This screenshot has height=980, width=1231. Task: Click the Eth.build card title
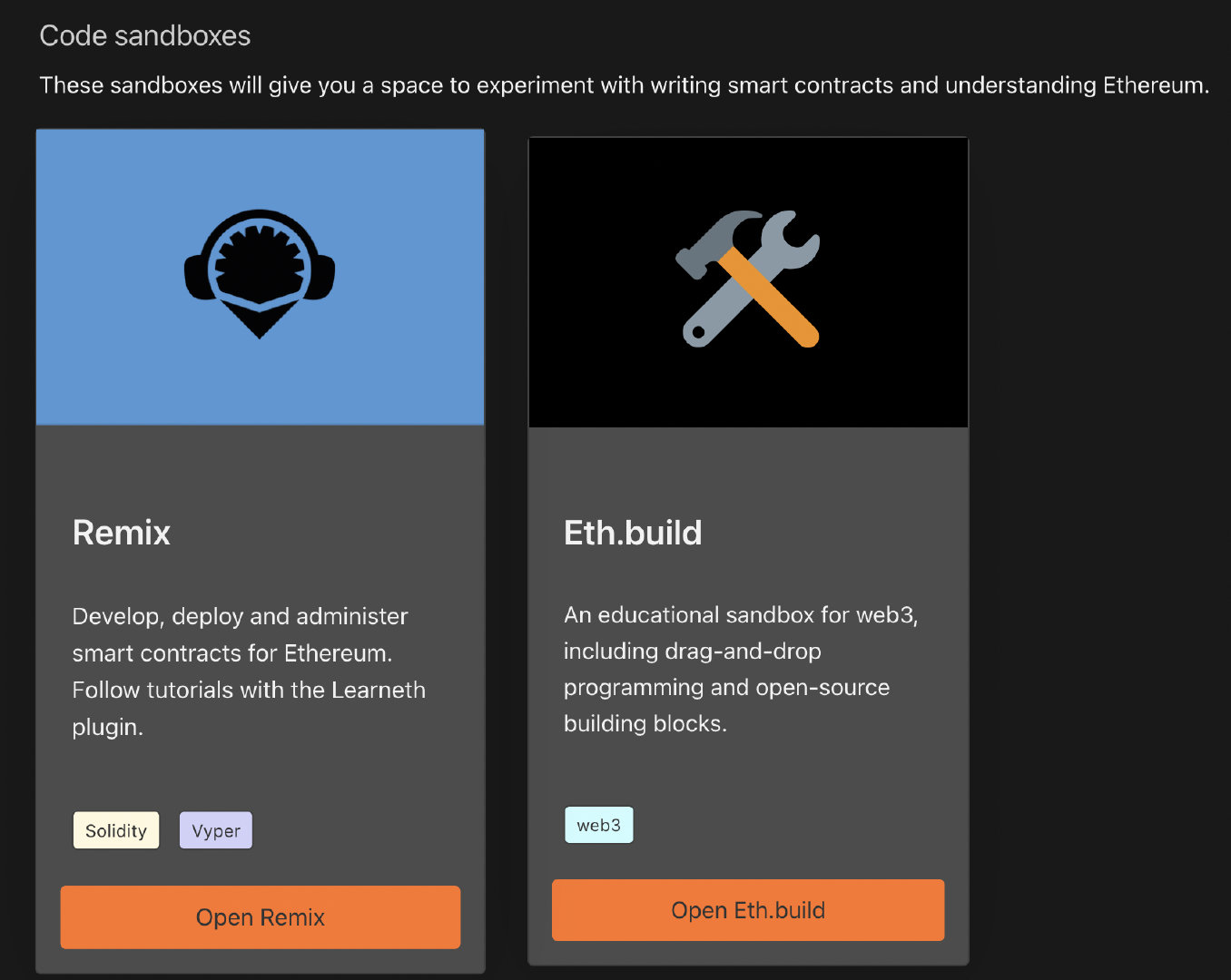point(633,533)
